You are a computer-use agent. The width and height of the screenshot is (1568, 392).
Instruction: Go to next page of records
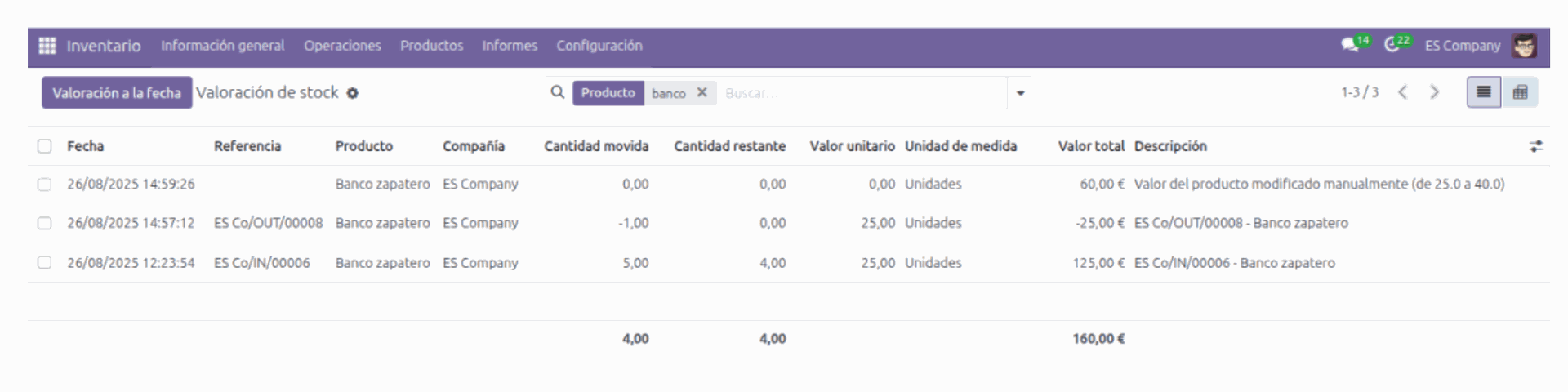pos(1434,92)
